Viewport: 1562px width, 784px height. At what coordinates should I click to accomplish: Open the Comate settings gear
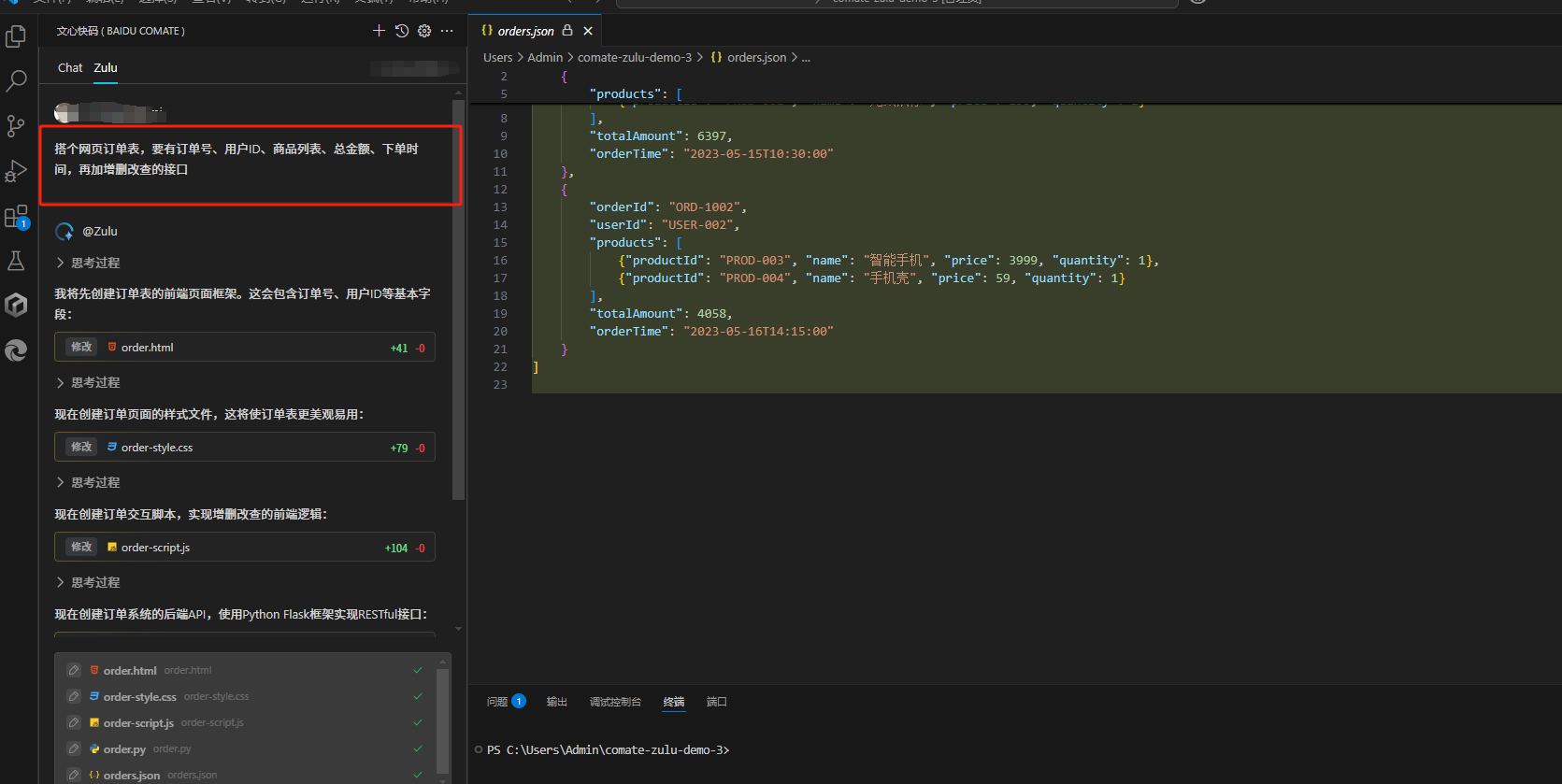424,31
